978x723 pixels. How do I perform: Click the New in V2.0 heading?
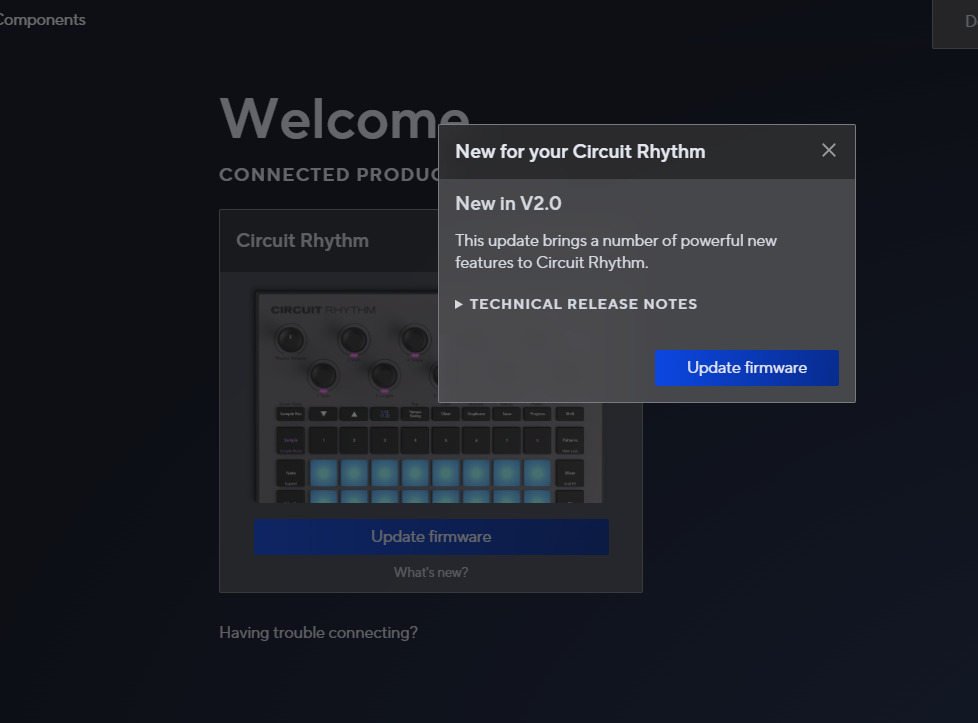508,203
